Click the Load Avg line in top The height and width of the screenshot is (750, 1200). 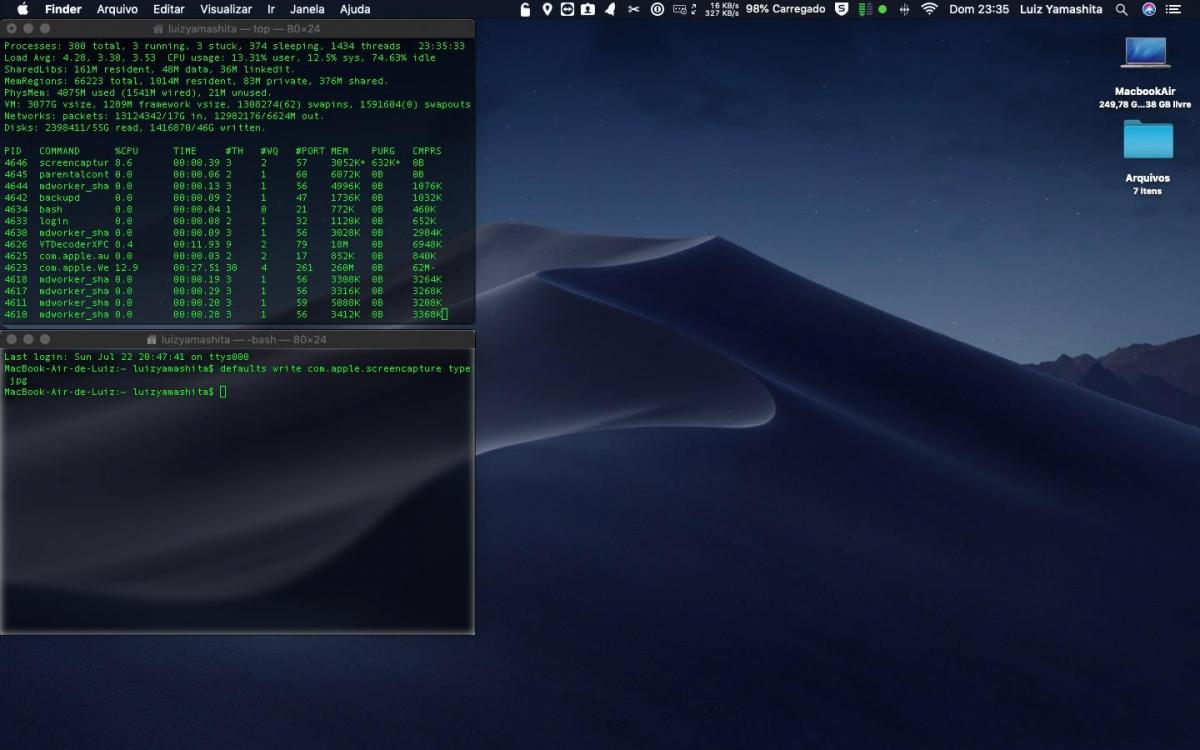click(x=220, y=58)
